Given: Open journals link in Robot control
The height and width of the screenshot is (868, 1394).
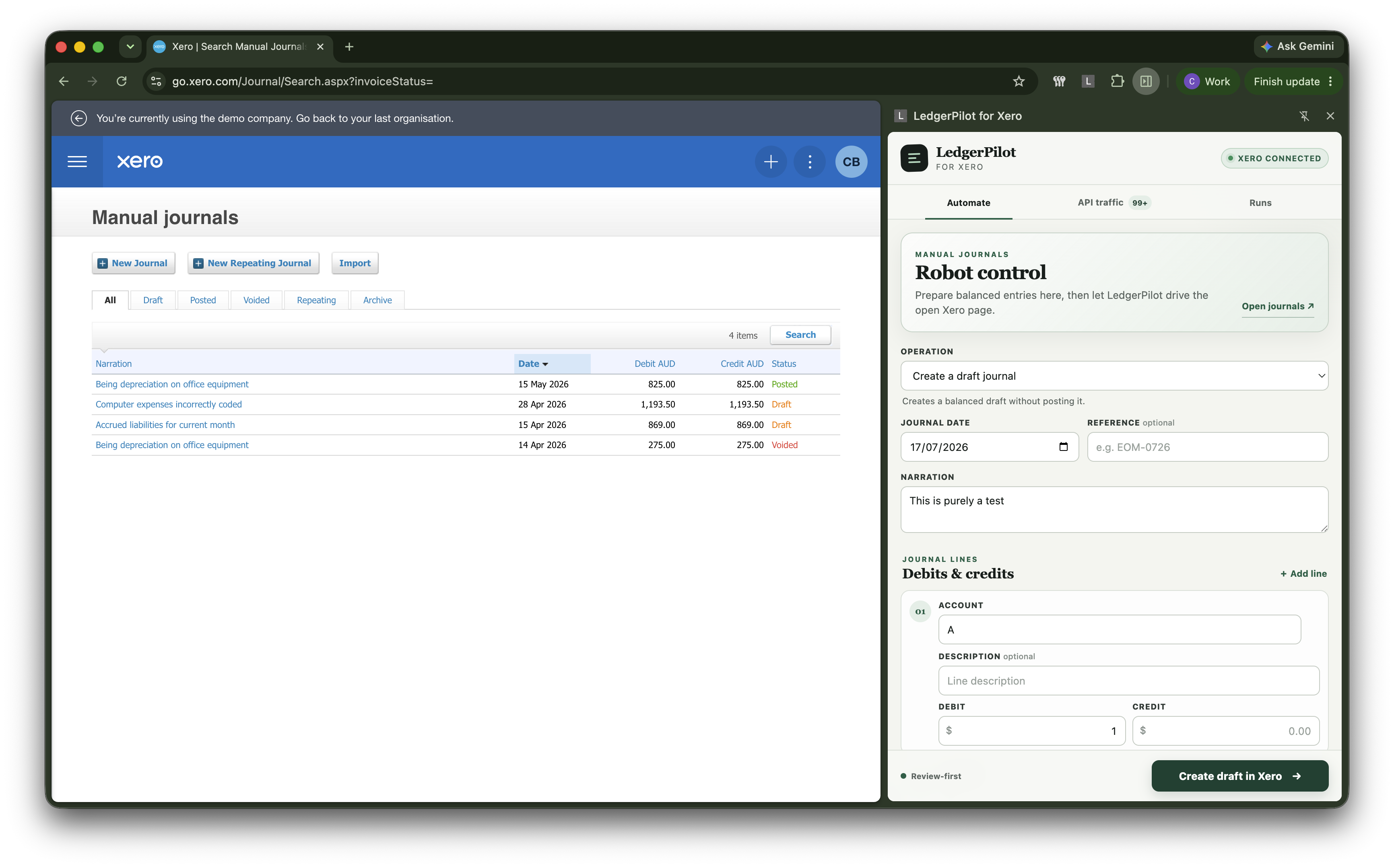Looking at the screenshot, I should point(1277,306).
